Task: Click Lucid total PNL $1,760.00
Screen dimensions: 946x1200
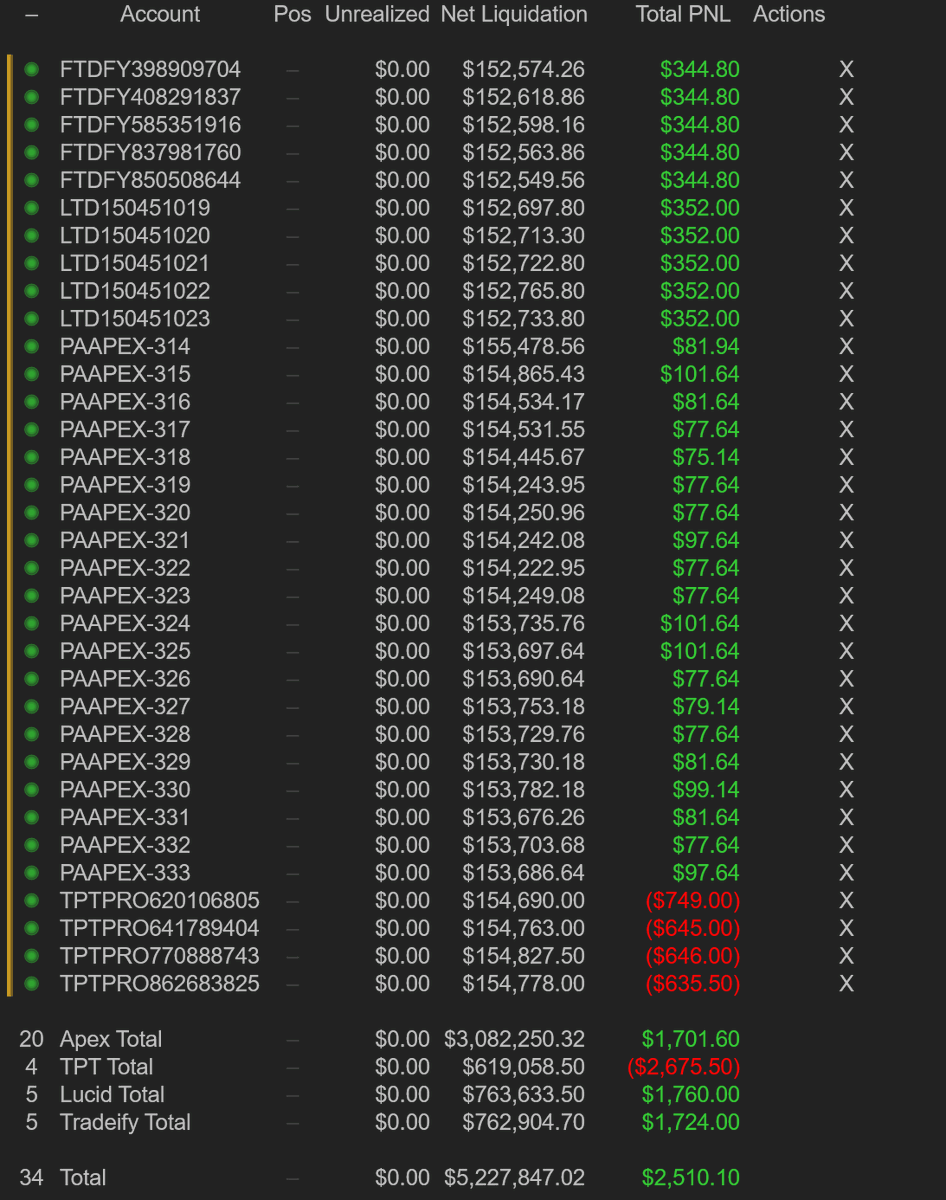Action: pyautogui.click(x=691, y=1095)
